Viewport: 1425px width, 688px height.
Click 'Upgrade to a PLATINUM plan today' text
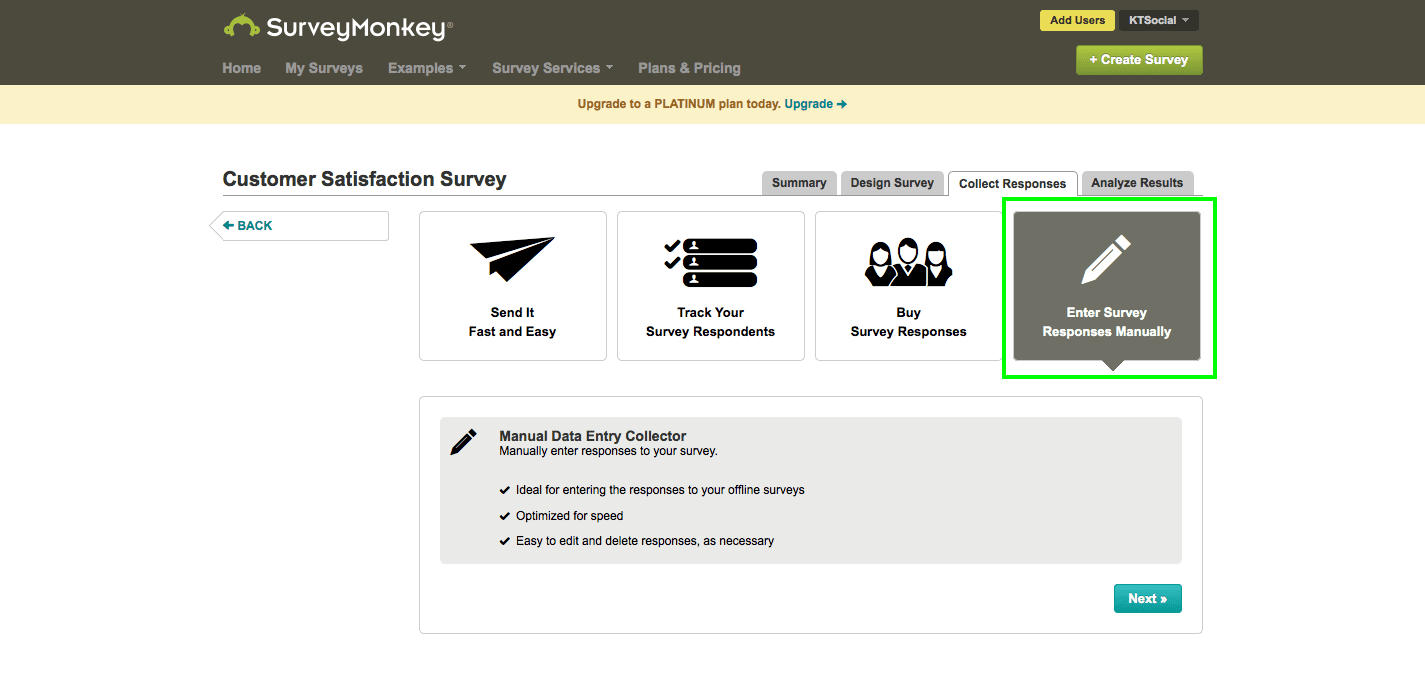point(679,104)
